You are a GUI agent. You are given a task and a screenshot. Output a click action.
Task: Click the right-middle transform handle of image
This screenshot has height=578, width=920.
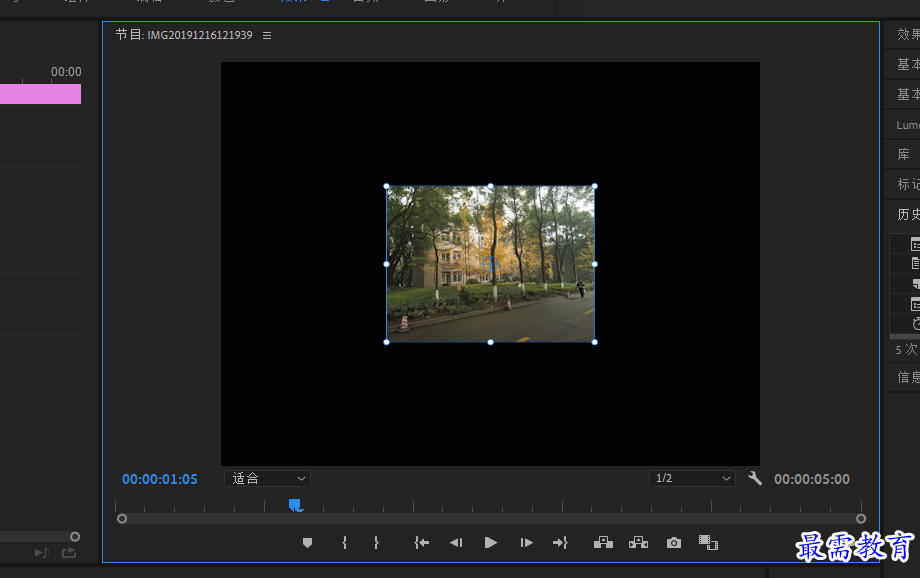click(x=594, y=264)
